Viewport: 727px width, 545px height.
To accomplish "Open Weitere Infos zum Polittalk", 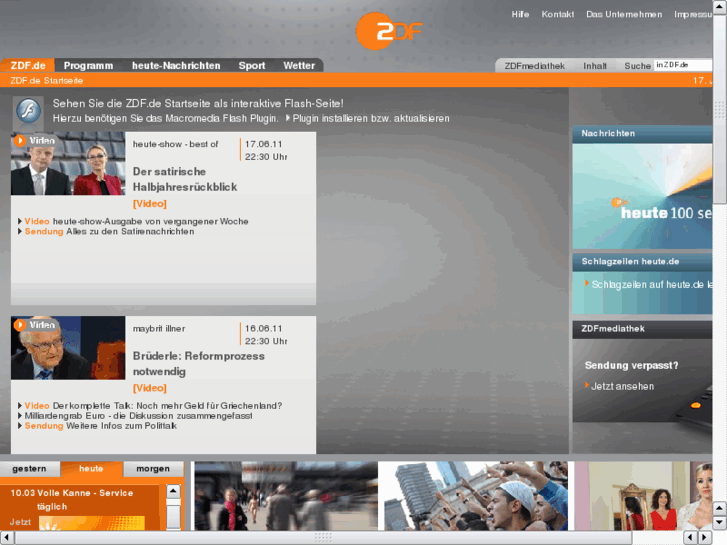I will tap(121, 426).
